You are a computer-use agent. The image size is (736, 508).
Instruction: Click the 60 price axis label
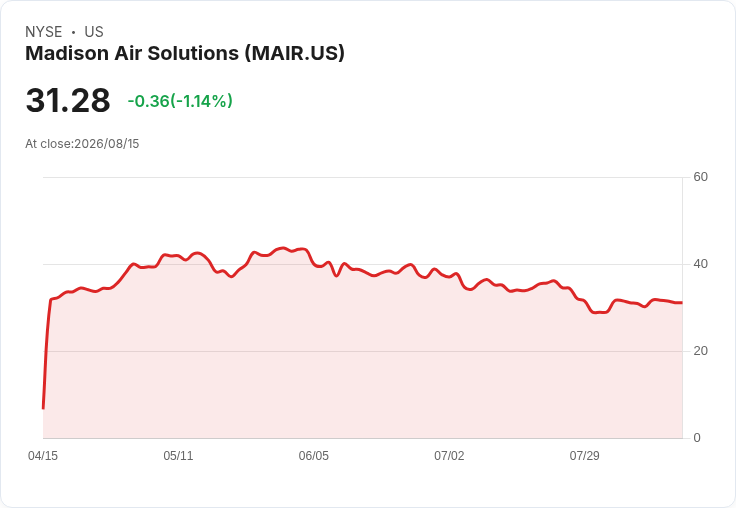coord(700,177)
